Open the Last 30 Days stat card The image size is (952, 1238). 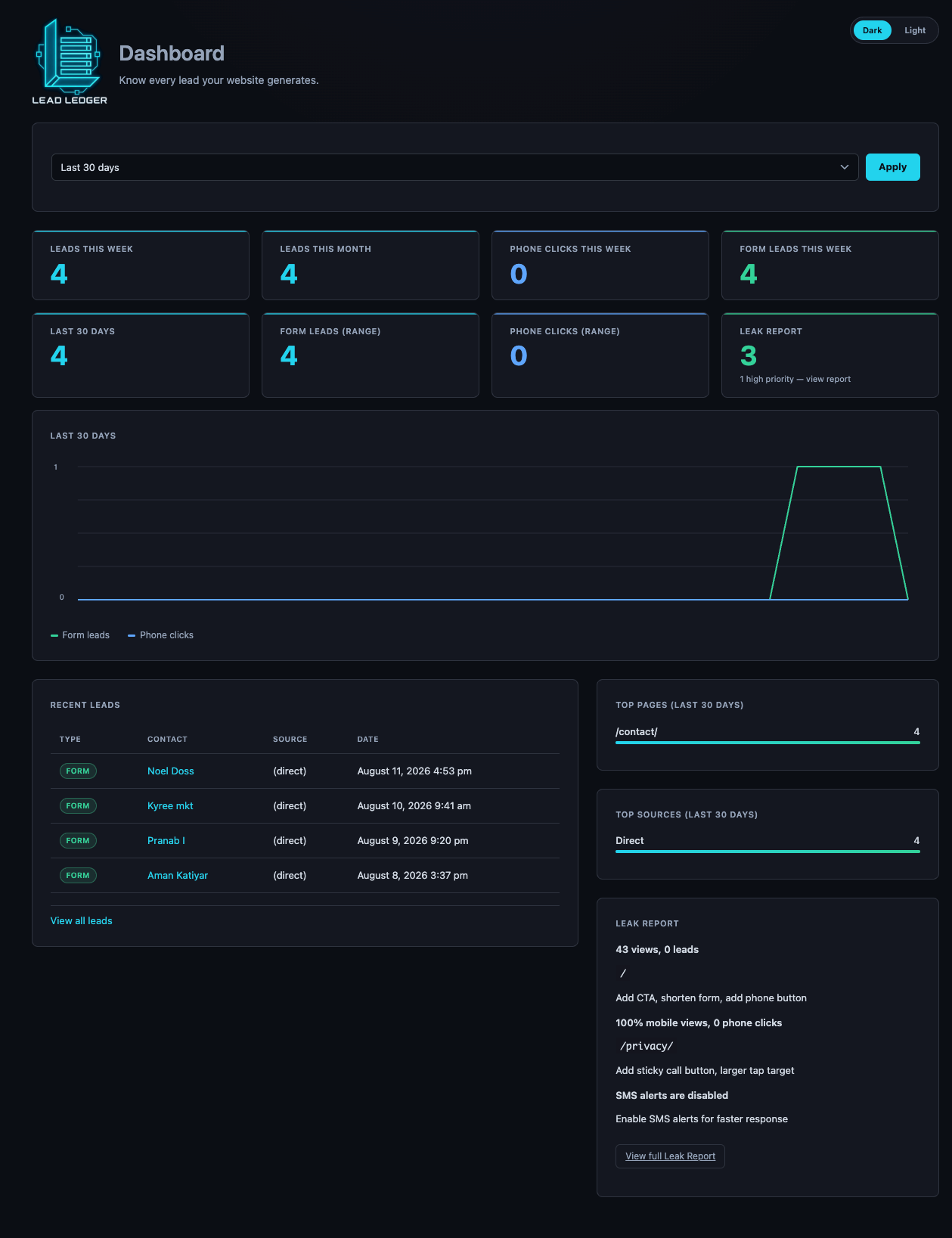pyautogui.click(x=141, y=355)
